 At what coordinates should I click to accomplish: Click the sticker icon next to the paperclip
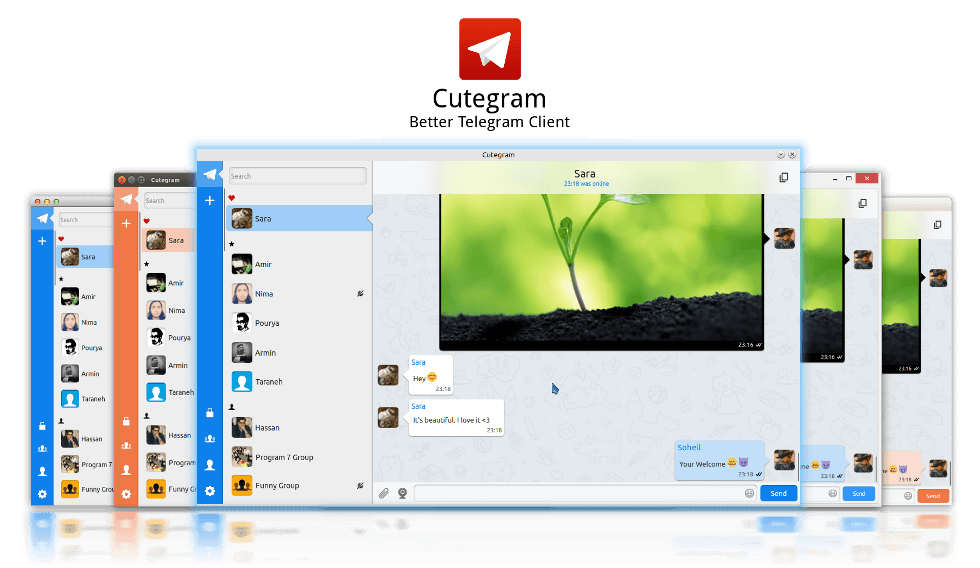[x=402, y=494]
